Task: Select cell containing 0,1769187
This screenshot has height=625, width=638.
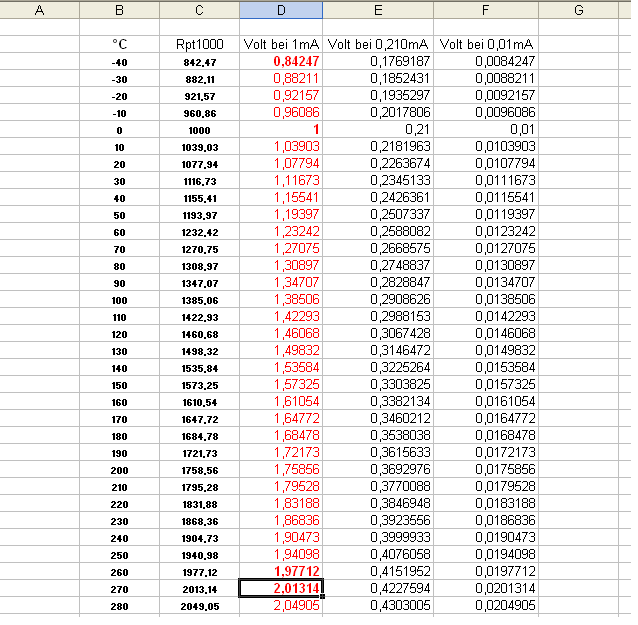Action: (x=378, y=61)
